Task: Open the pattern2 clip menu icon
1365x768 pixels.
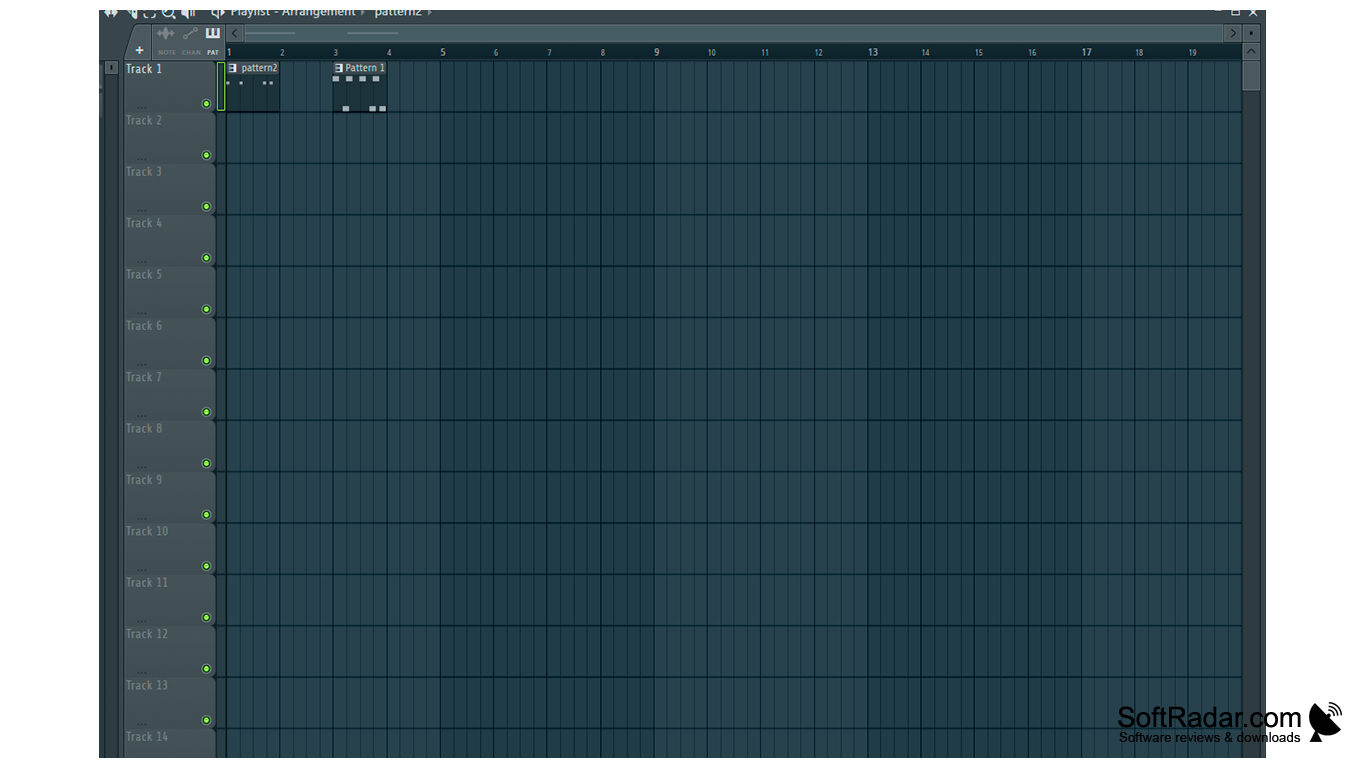Action: click(x=233, y=68)
